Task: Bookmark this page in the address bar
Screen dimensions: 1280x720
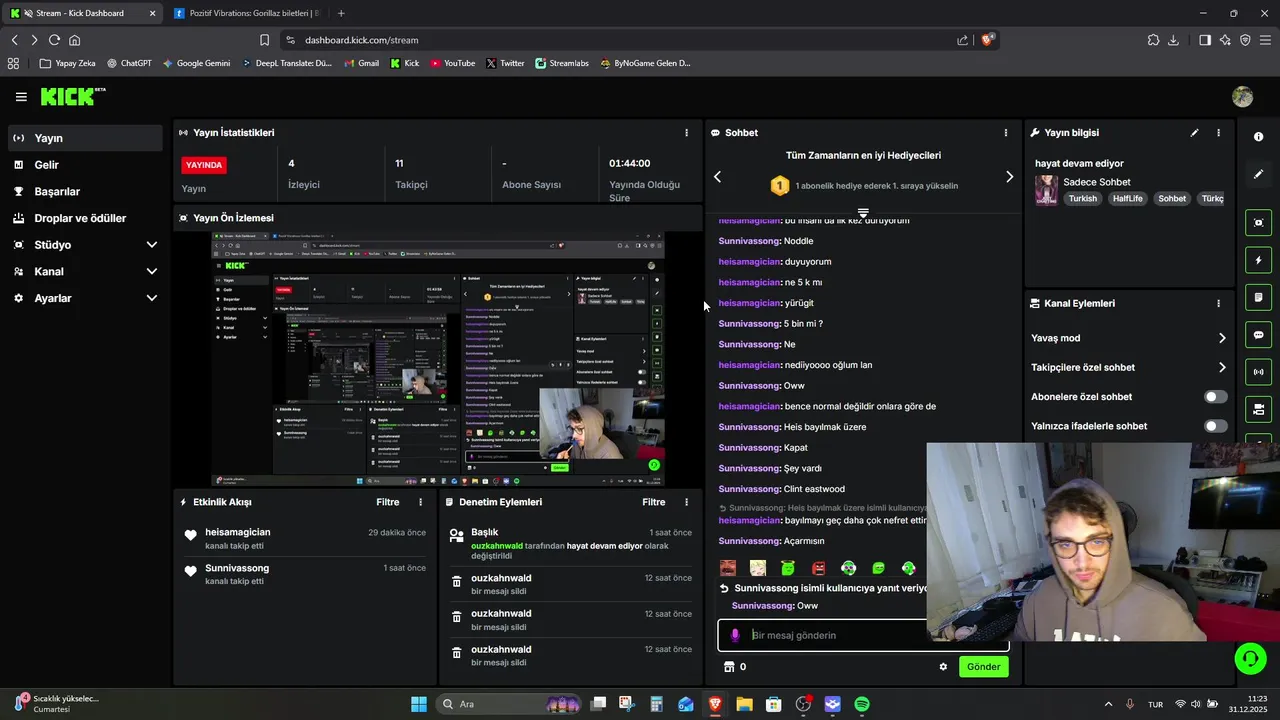Action: pos(264,40)
